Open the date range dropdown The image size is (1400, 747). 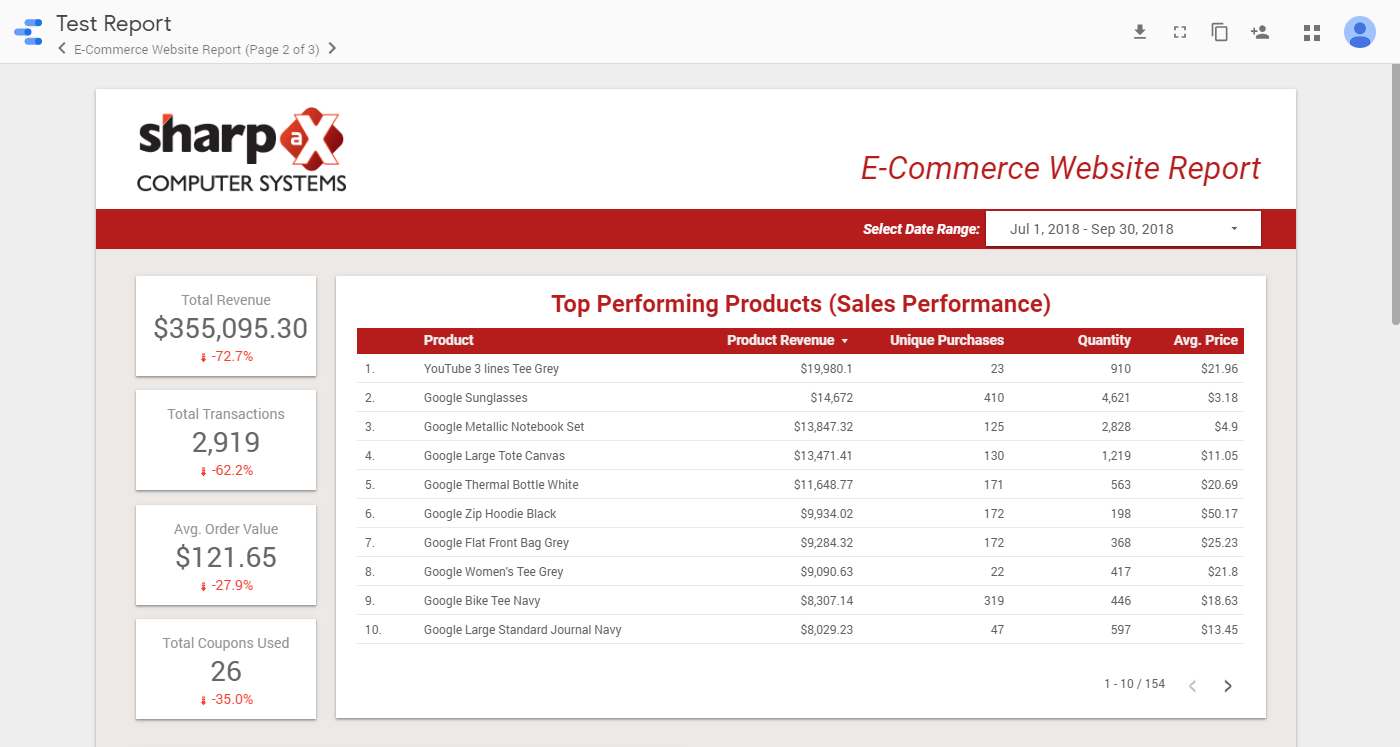tap(1123, 229)
